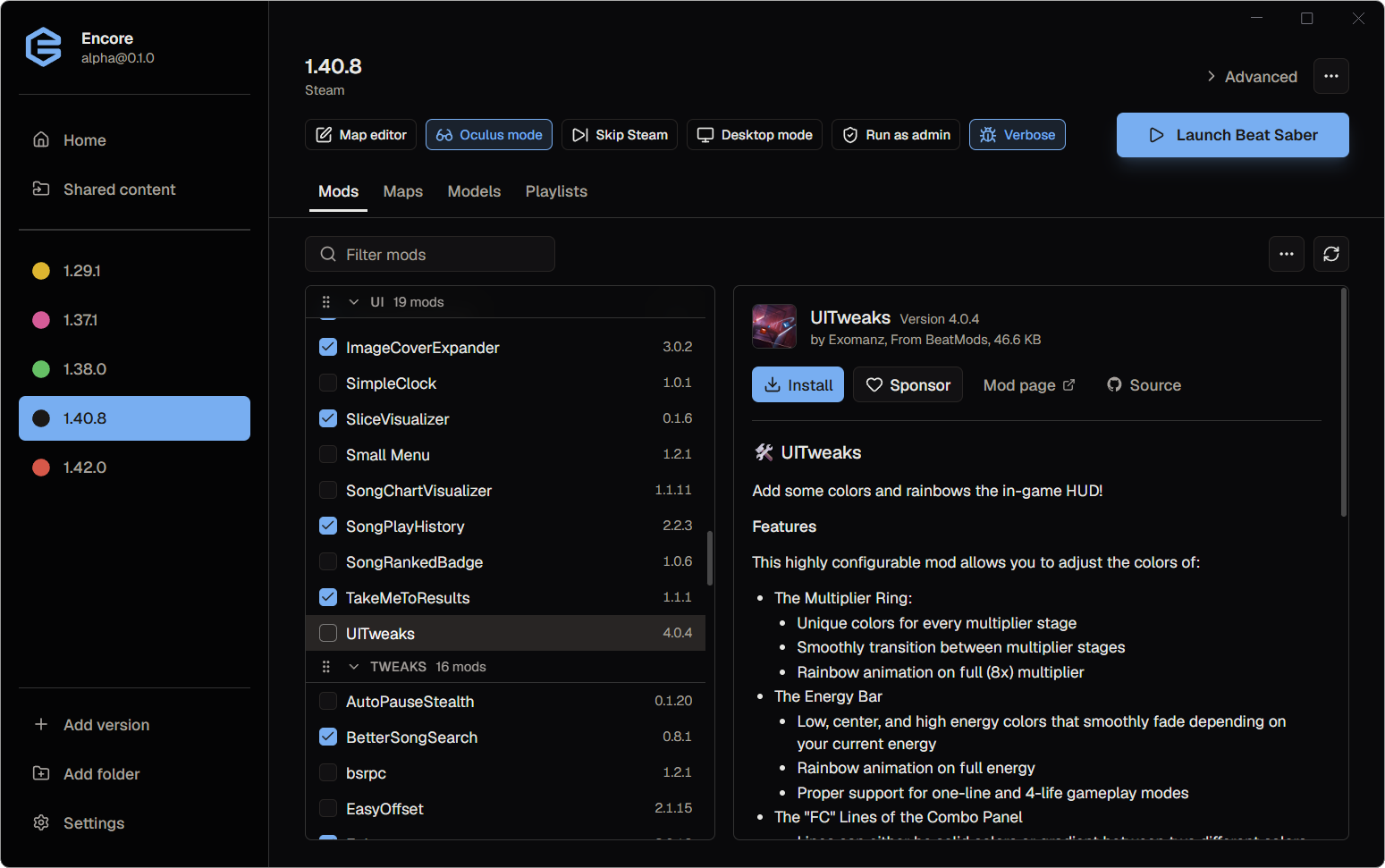Switch to the Mods tab
The height and width of the screenshot is (868, 1385).
point(338,191)
